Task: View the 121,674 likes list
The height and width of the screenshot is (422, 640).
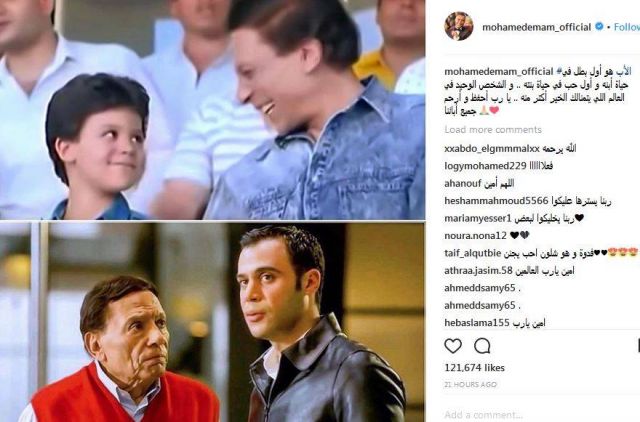Action: (x=474, y=368)
